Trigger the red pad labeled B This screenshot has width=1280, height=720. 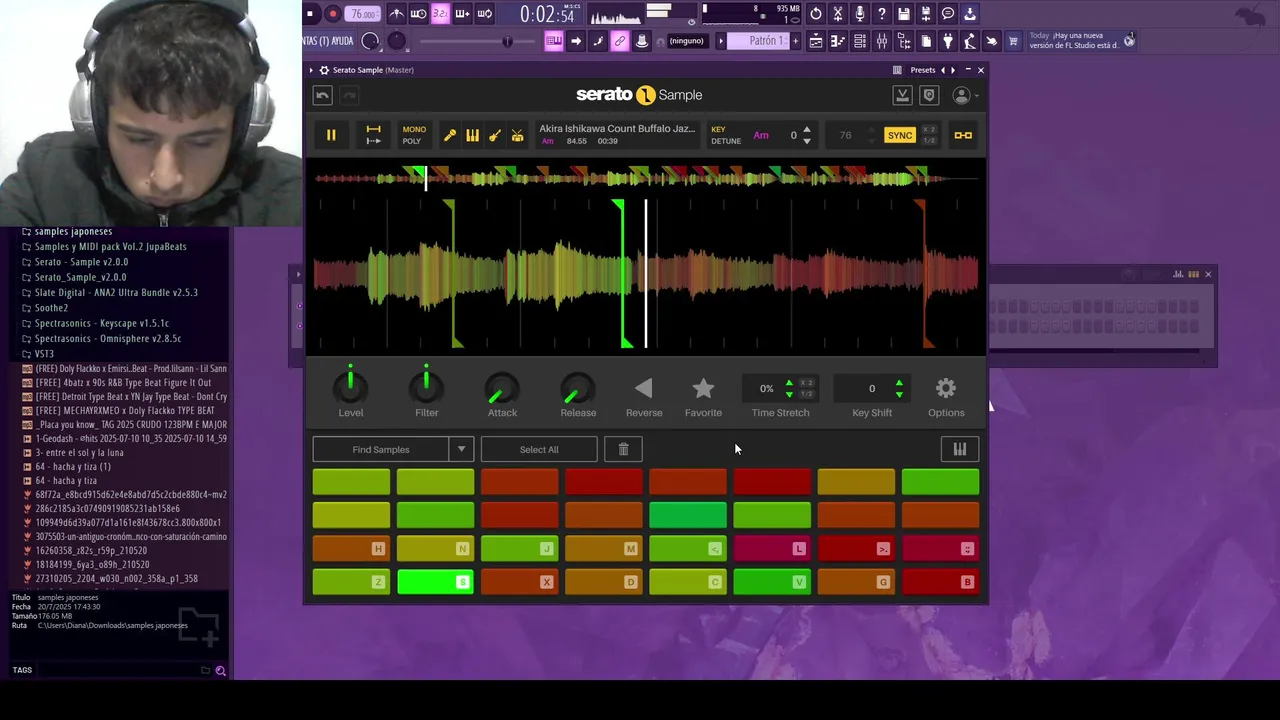pyautogui.click(x=940, y=581)
